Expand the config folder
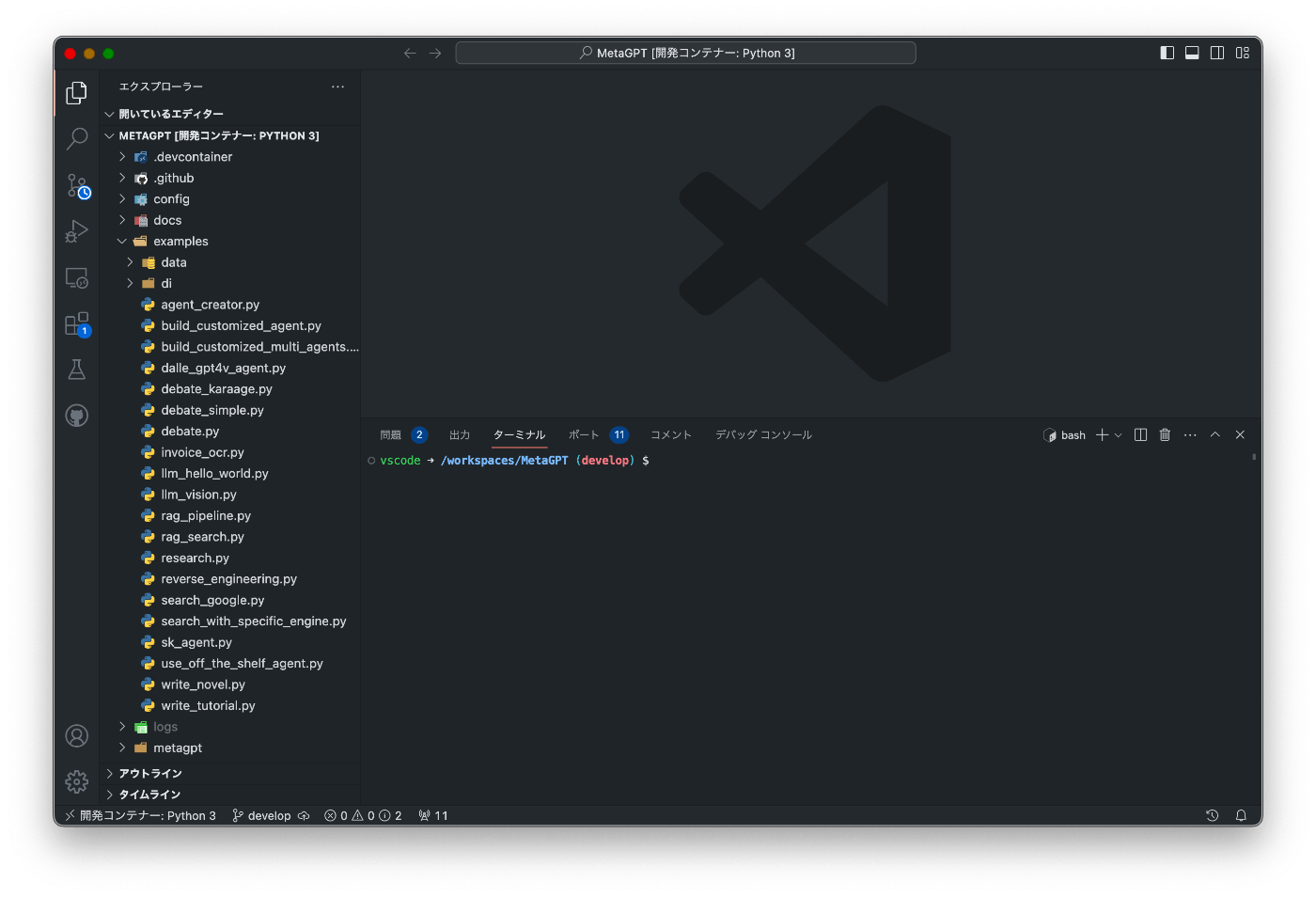 point(230,199)
